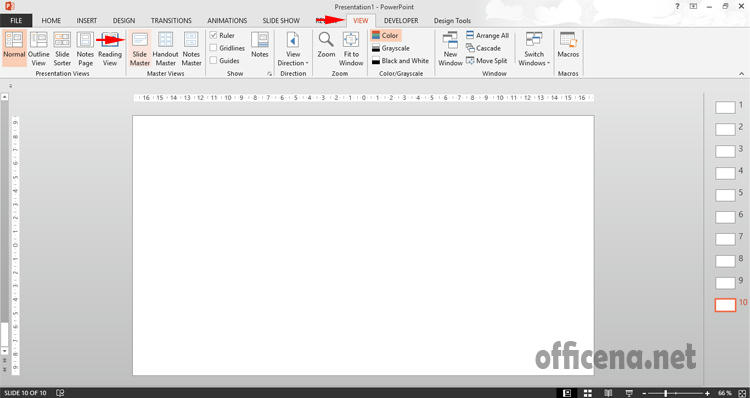Open the Show group dialog launcher
The width and height of the screenshot is (750, 398).
(x=270, y=74)
